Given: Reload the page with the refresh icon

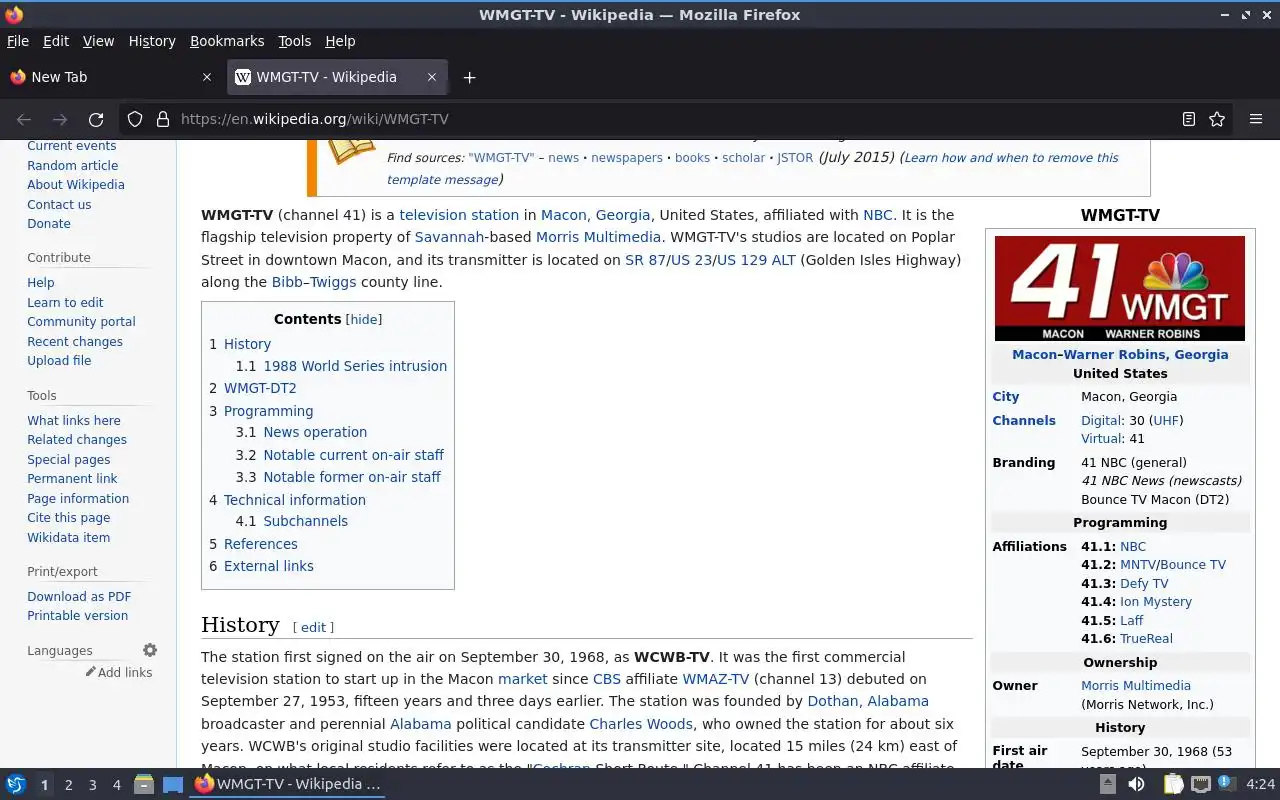Looking at the screenshot, I should tap(96, 119).
